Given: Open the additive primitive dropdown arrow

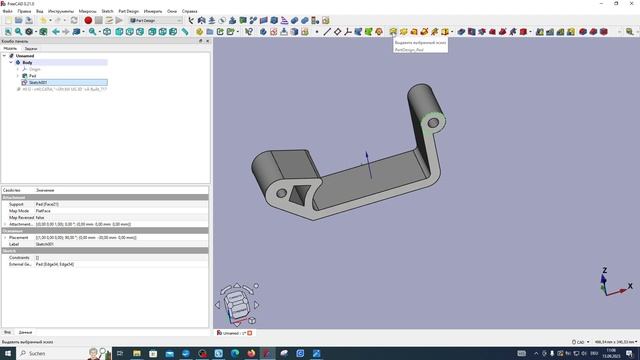Looking at the screenshot, I should (x=452, y=31).
